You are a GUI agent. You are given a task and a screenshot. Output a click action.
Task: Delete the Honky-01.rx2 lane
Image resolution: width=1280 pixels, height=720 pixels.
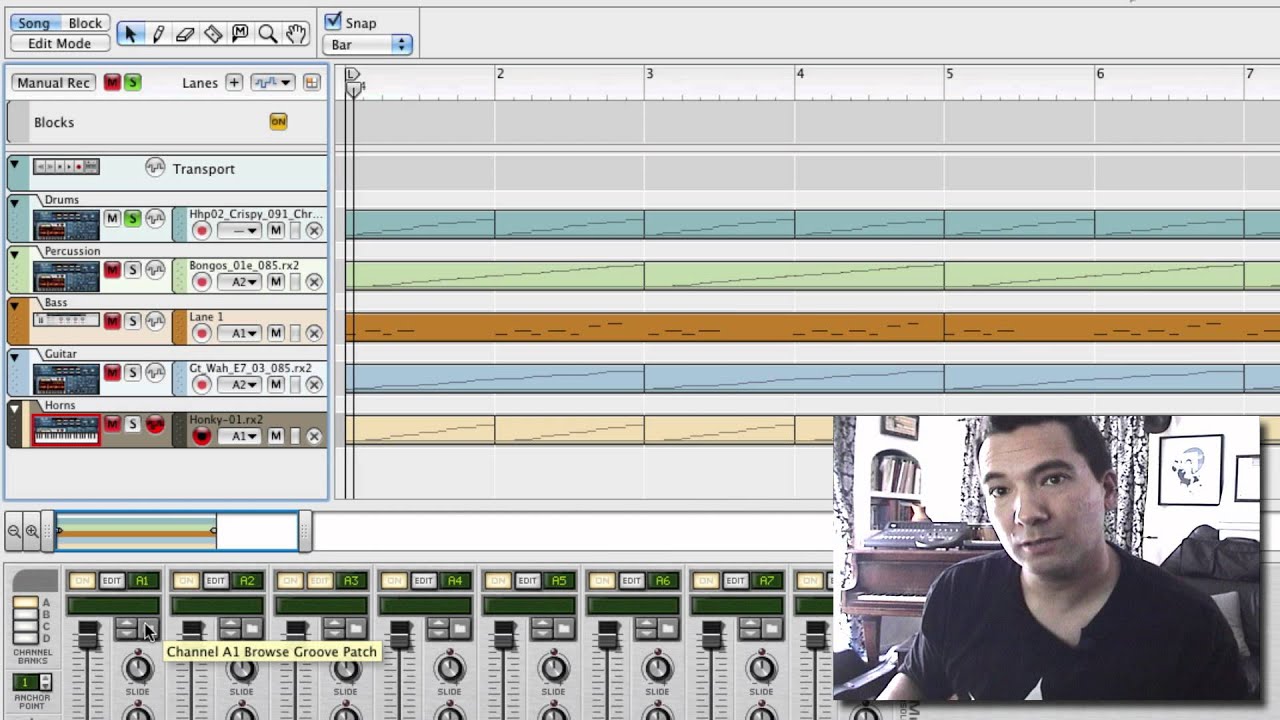pyautogui.click(x=314, y=436)
